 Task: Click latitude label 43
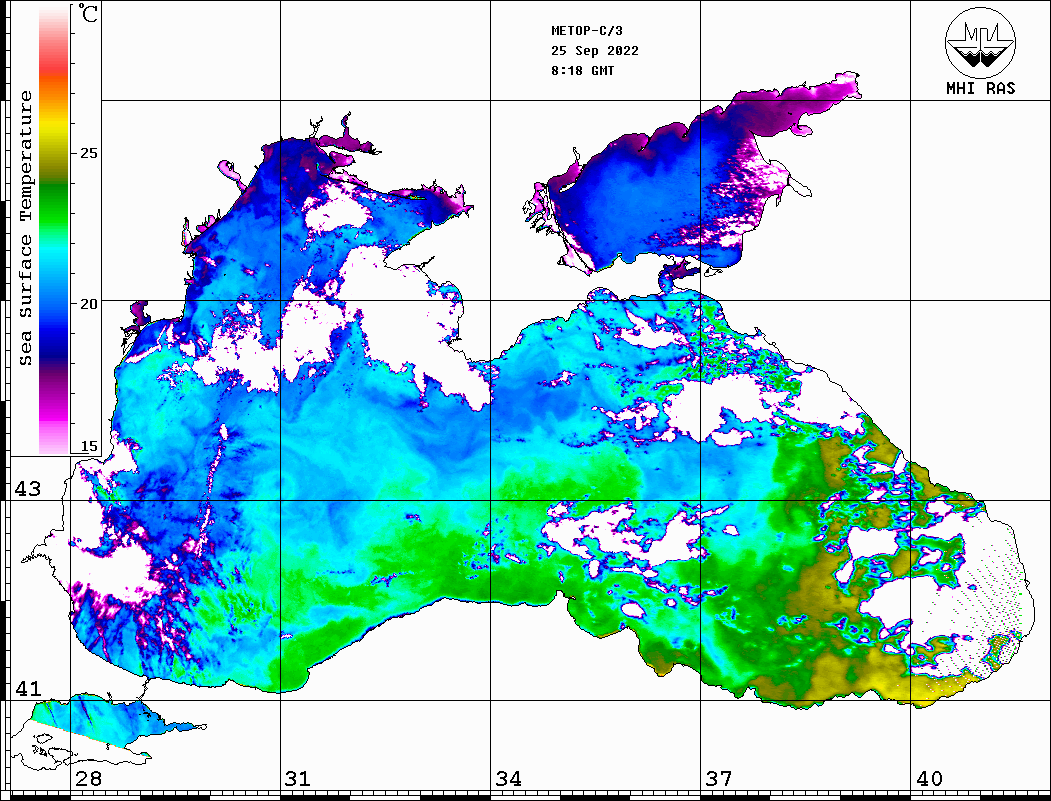point(28,489)
